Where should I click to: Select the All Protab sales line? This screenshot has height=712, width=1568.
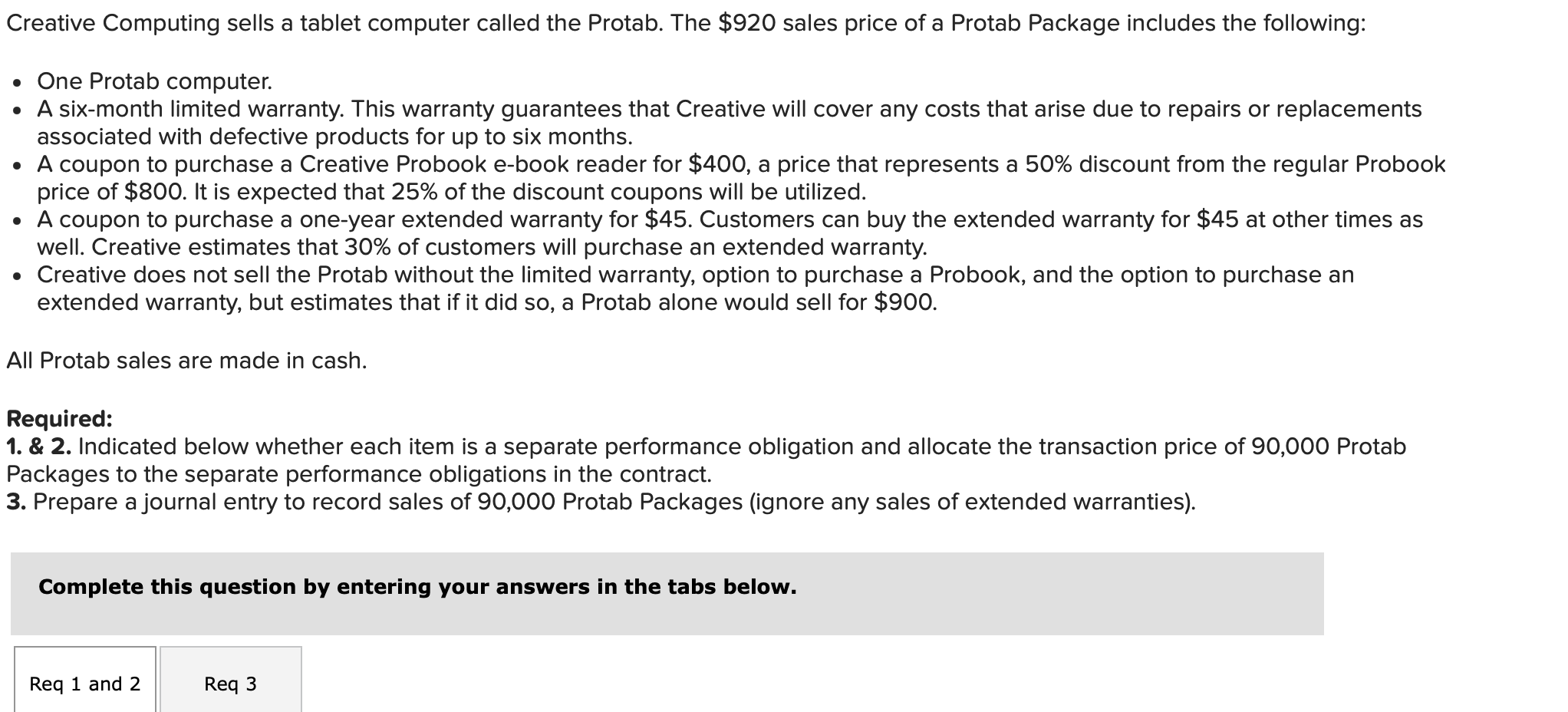[186, 360]
